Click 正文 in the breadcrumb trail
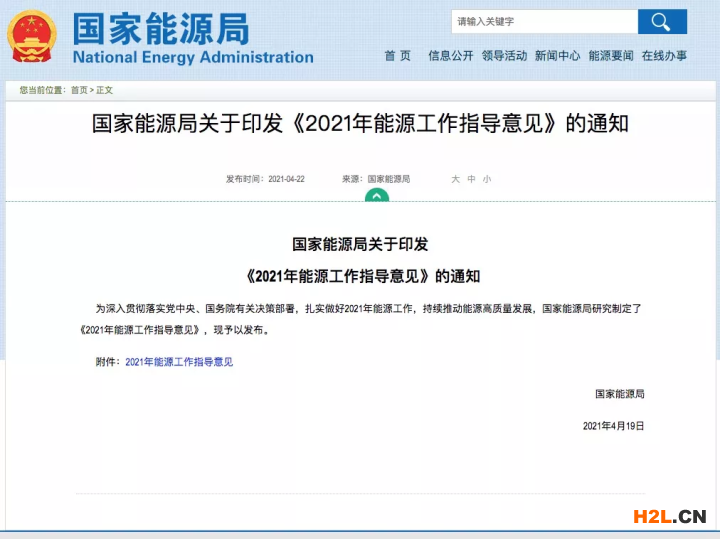This screenshot has width=720, height=539. pos(105,91)
